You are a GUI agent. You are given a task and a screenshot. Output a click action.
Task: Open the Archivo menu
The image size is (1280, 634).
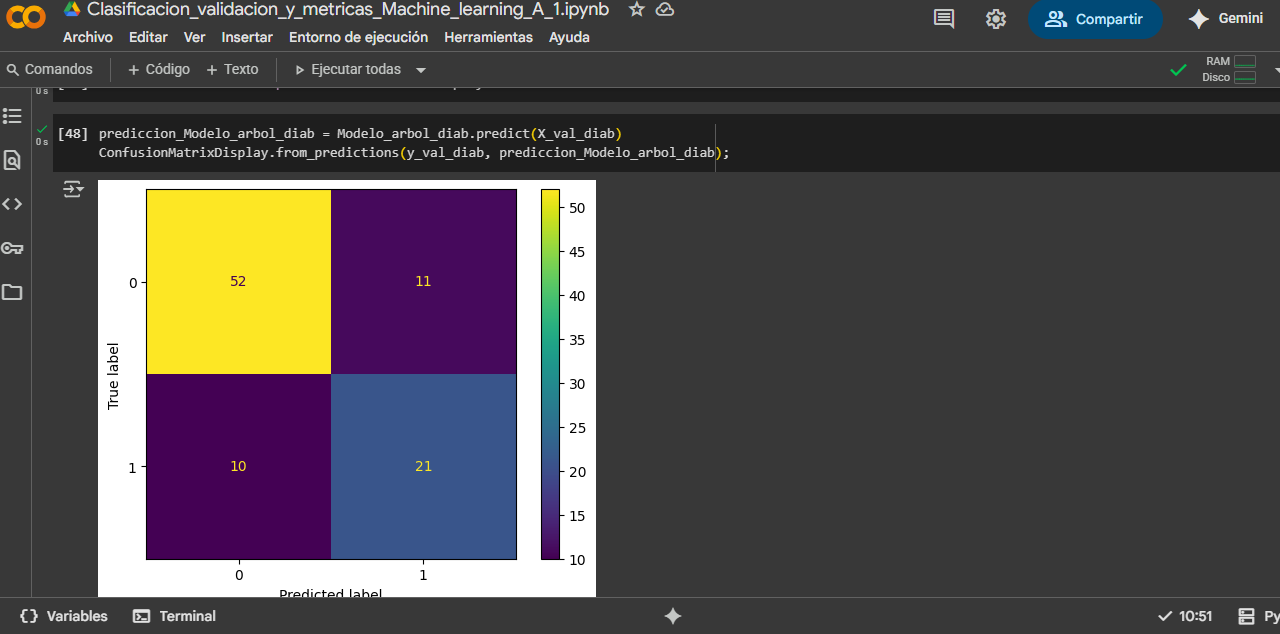tap(88, 37)
